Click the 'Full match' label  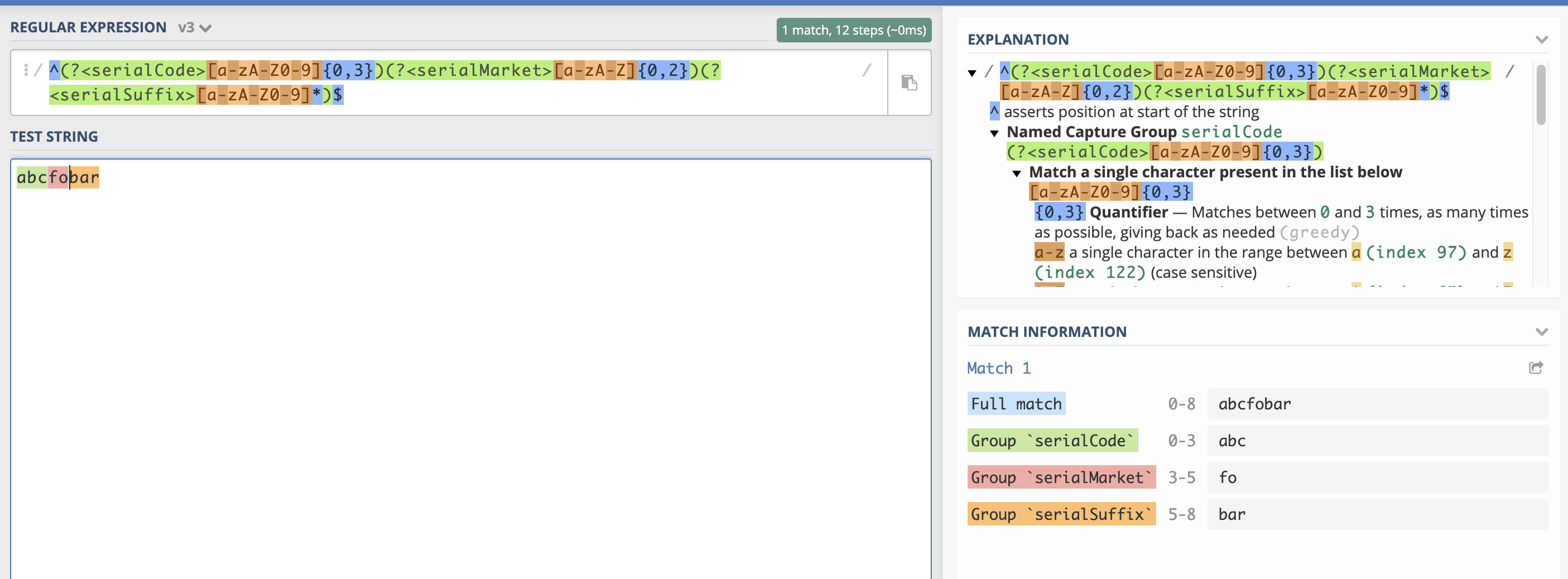(x=1016, y=404)
